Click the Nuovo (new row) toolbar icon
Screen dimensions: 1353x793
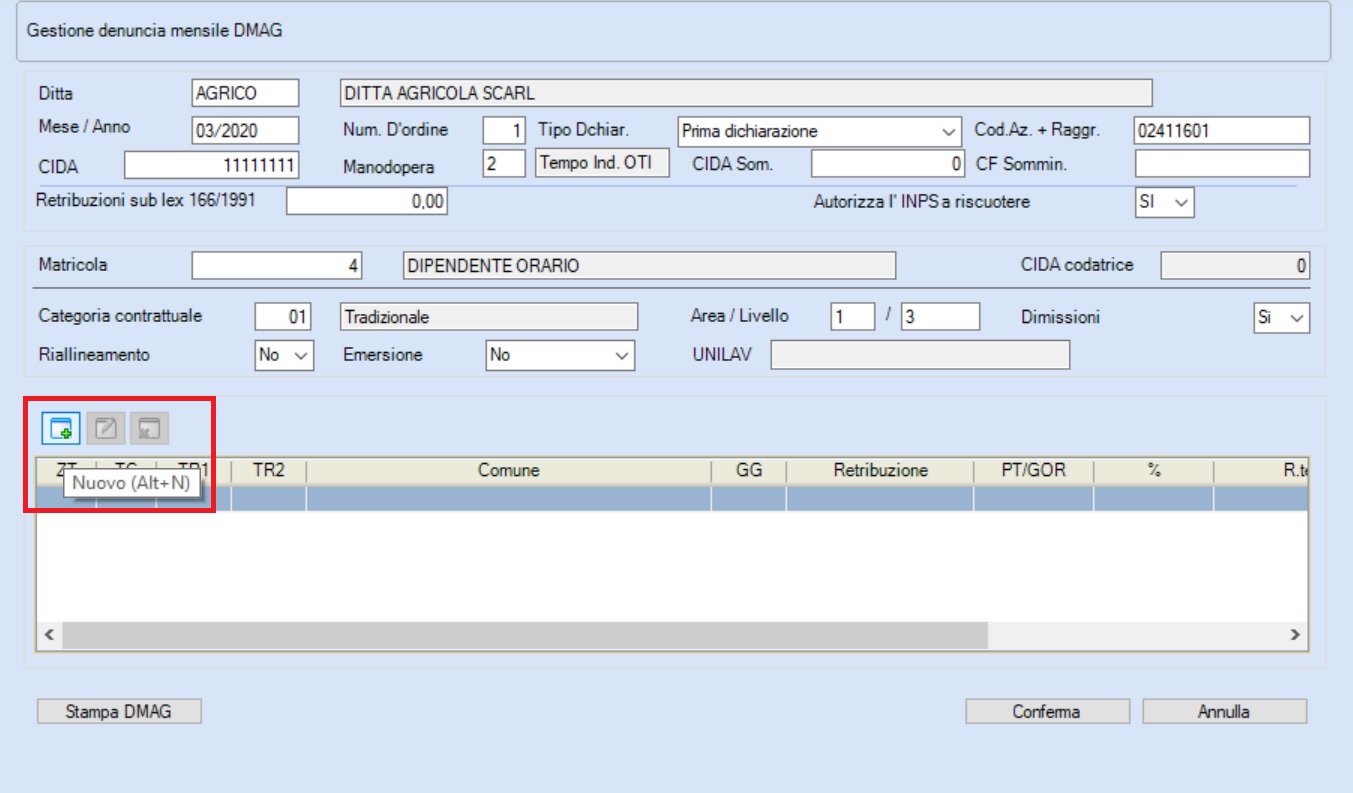61,429
